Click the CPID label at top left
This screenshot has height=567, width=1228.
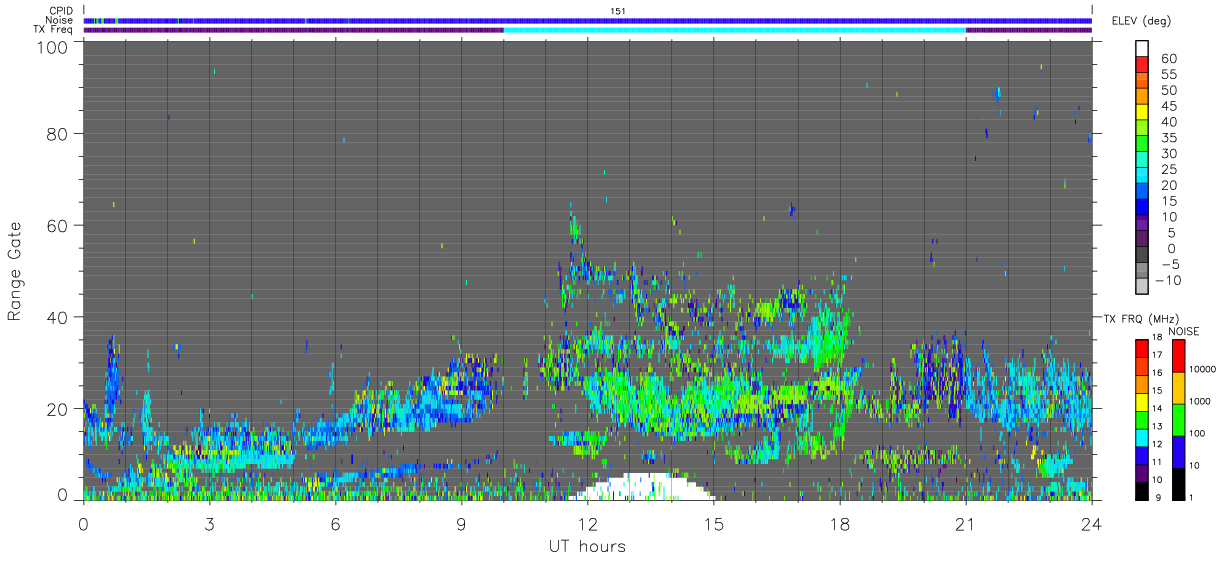[62, 11]
